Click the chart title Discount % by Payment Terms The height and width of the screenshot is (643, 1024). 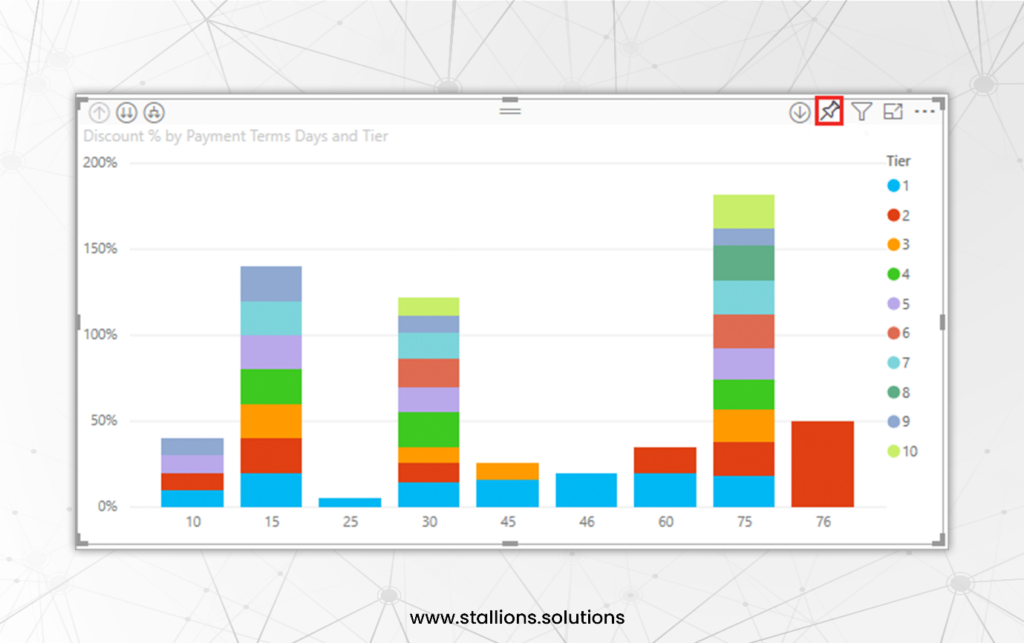(x=235, y=136)
